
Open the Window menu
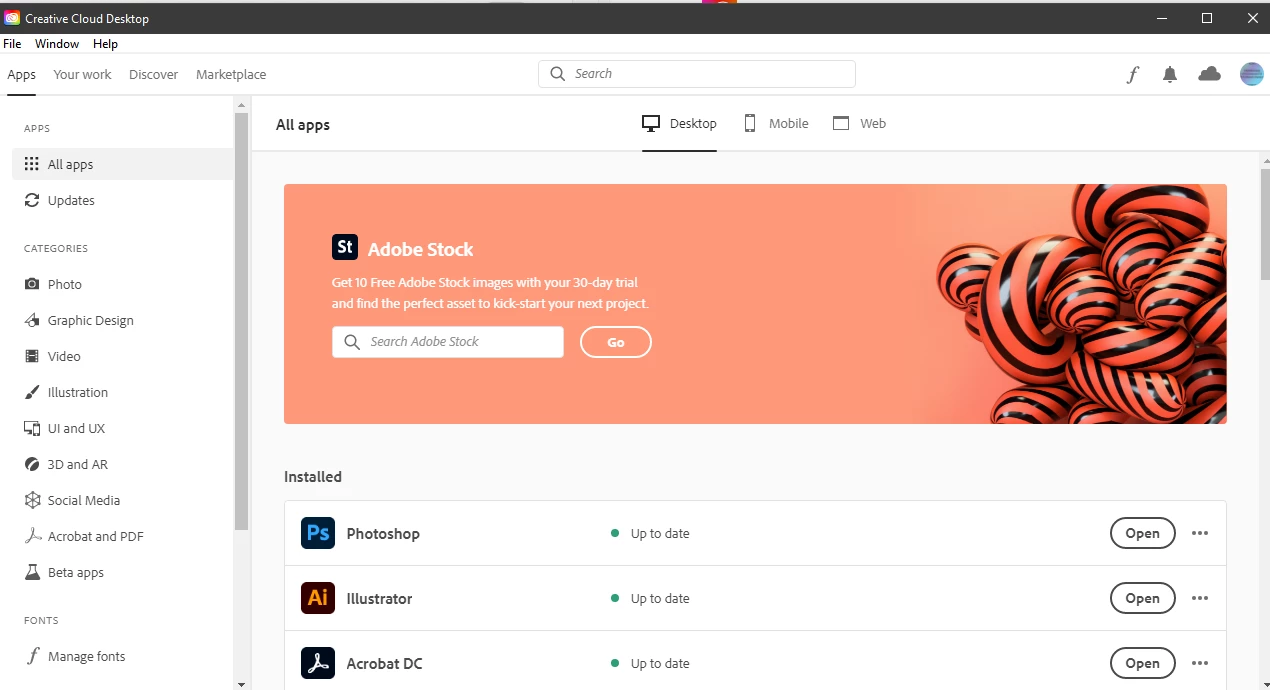point(57,44)
